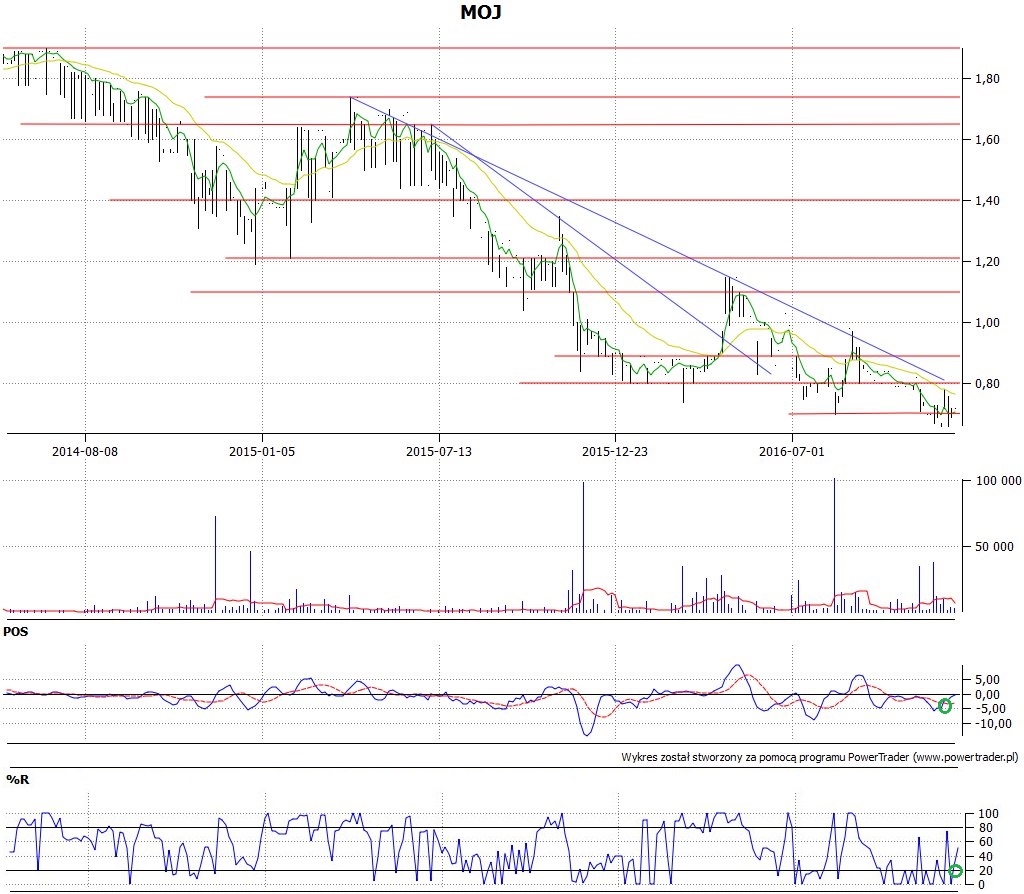
Task: Click the MOJ chart title
Action: click(x=481, y=12)
